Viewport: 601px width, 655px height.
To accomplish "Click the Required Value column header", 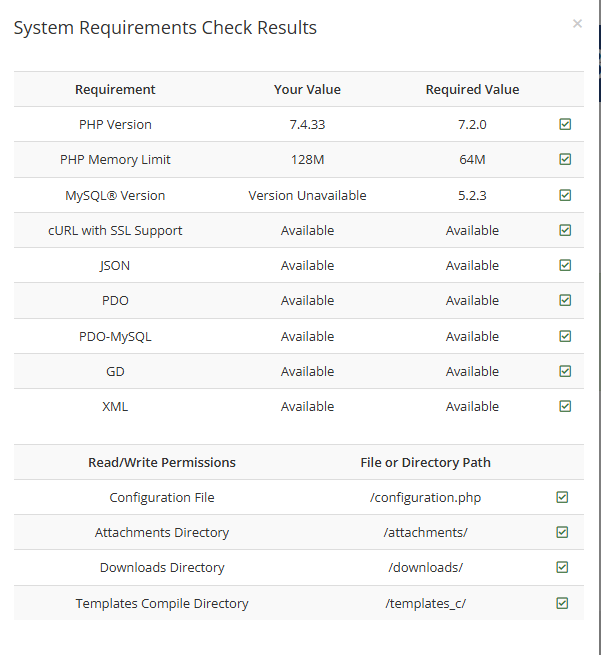I will pyautogui.click(x=472, y=89).
